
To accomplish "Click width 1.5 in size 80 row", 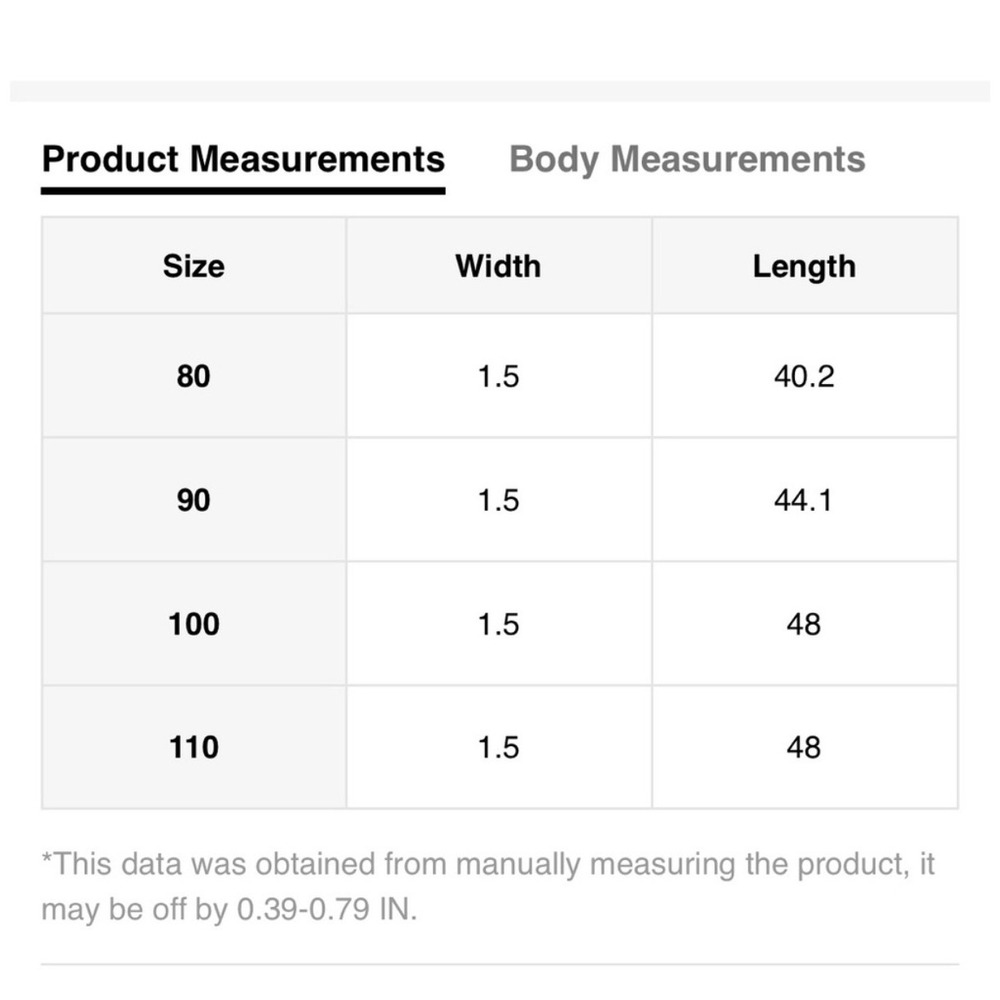I will point(499,376).
